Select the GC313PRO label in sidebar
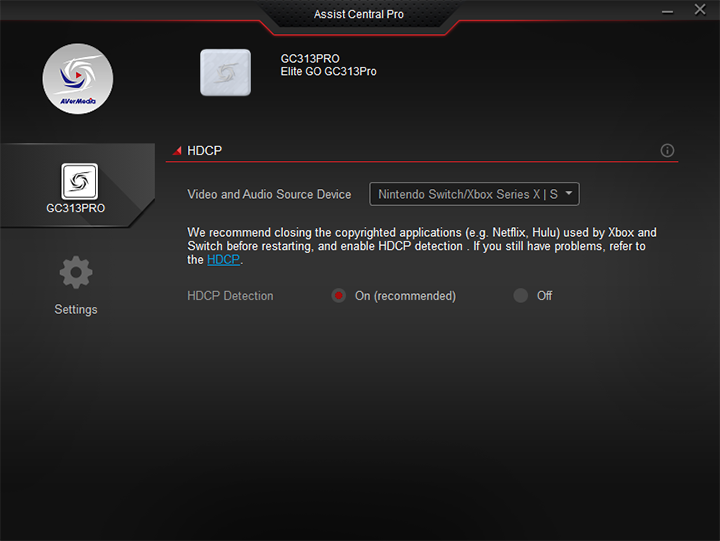Image resolution: width=720 pixels, height=541 pixels. tap(76, 209)
